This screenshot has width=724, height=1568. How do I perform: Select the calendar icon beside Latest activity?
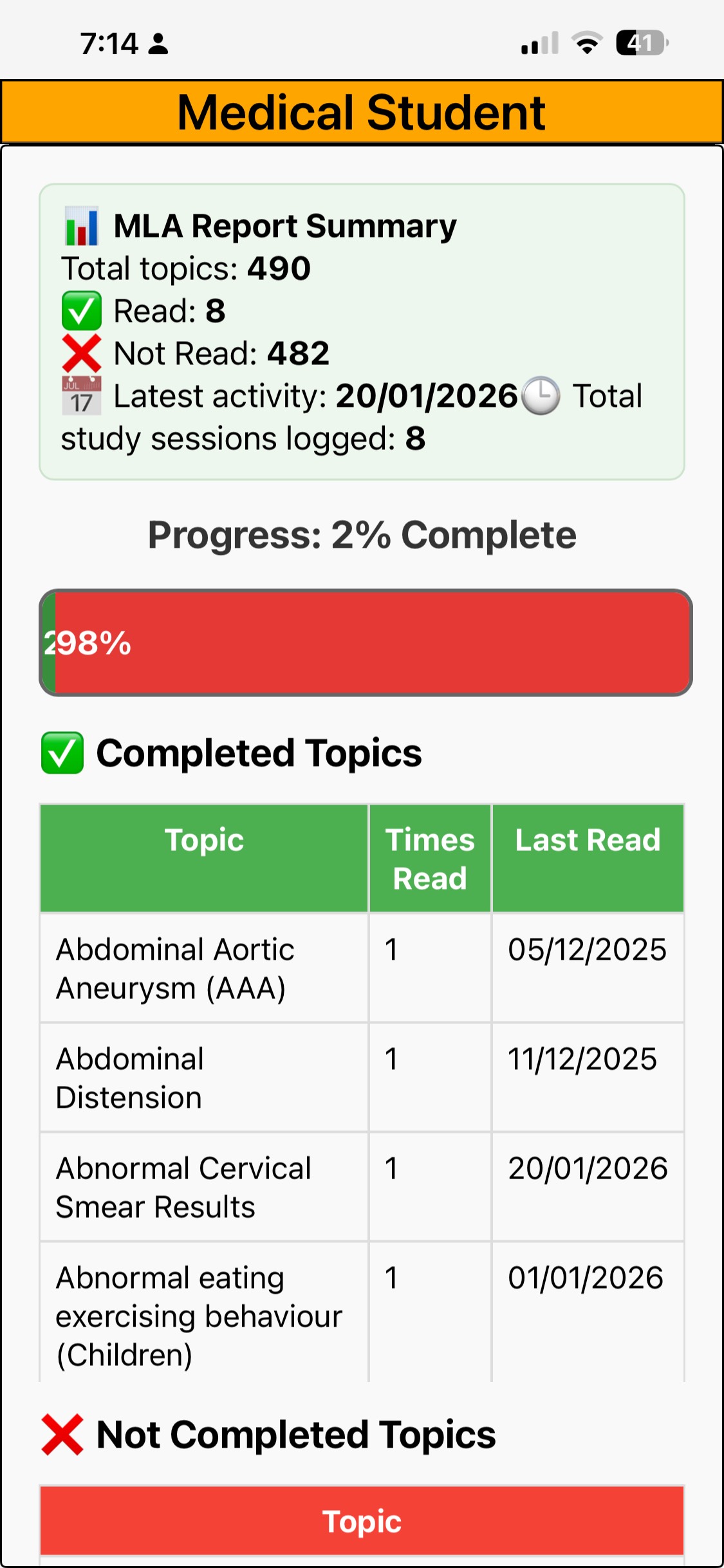81,395
